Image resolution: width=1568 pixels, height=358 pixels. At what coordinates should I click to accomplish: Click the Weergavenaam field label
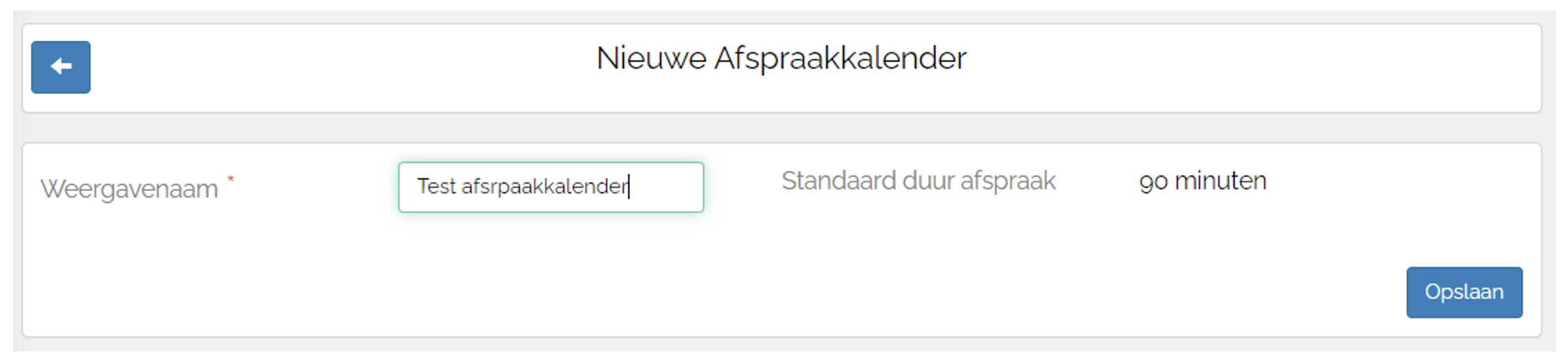tap(129, 189)
